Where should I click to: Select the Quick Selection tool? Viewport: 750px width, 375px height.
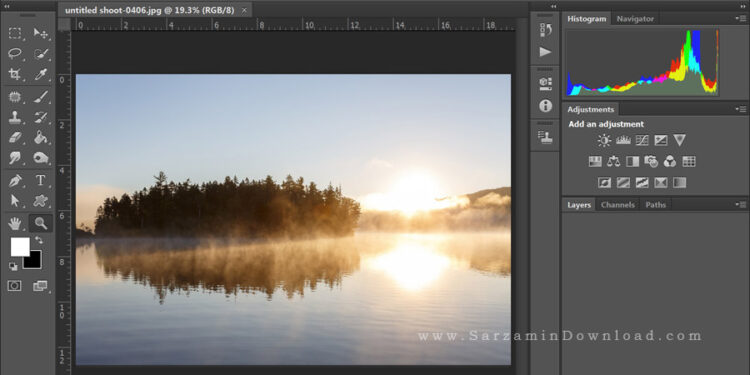pyautogui.click(x=41, y=53)
